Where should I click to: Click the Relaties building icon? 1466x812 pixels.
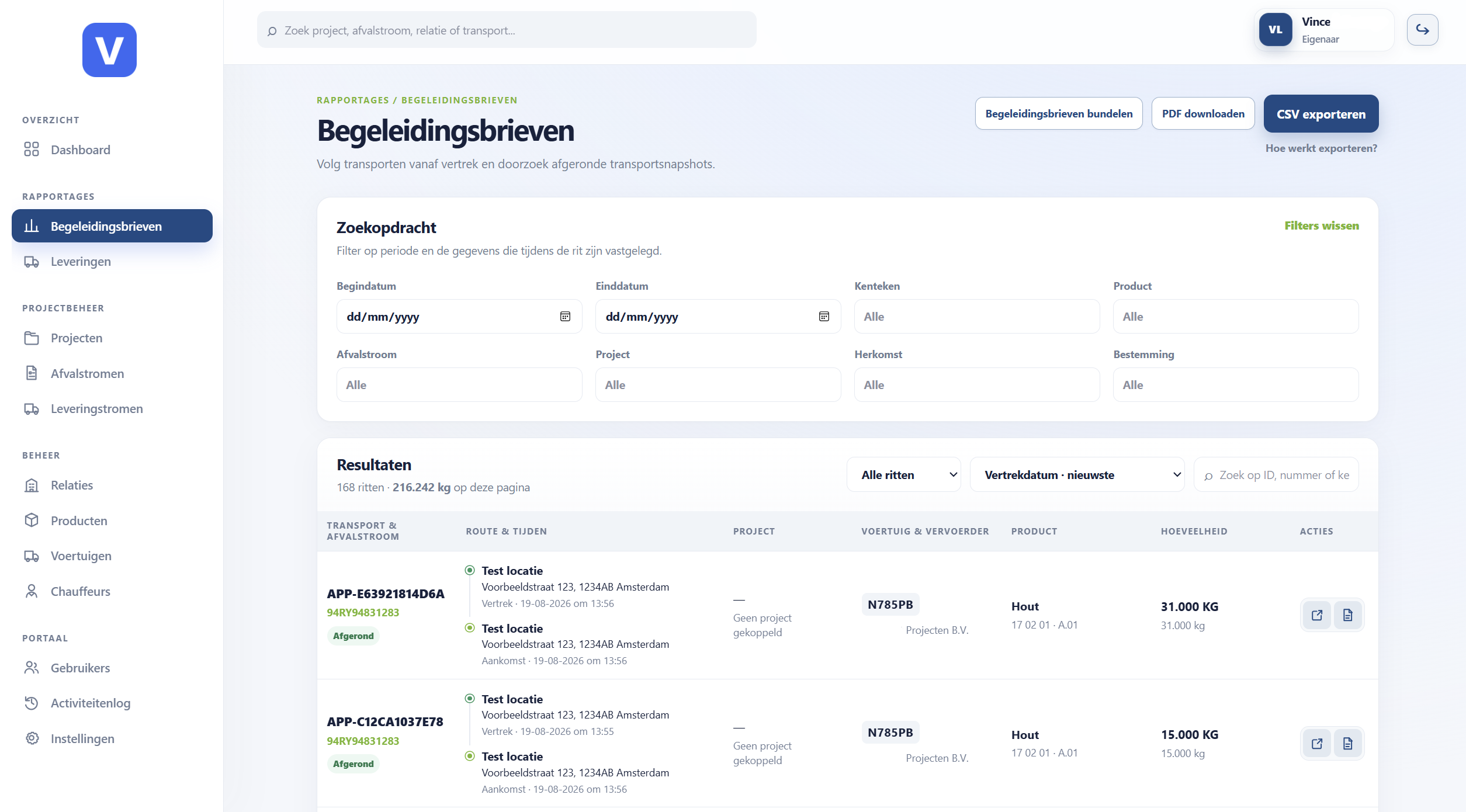tap(32, 485)
